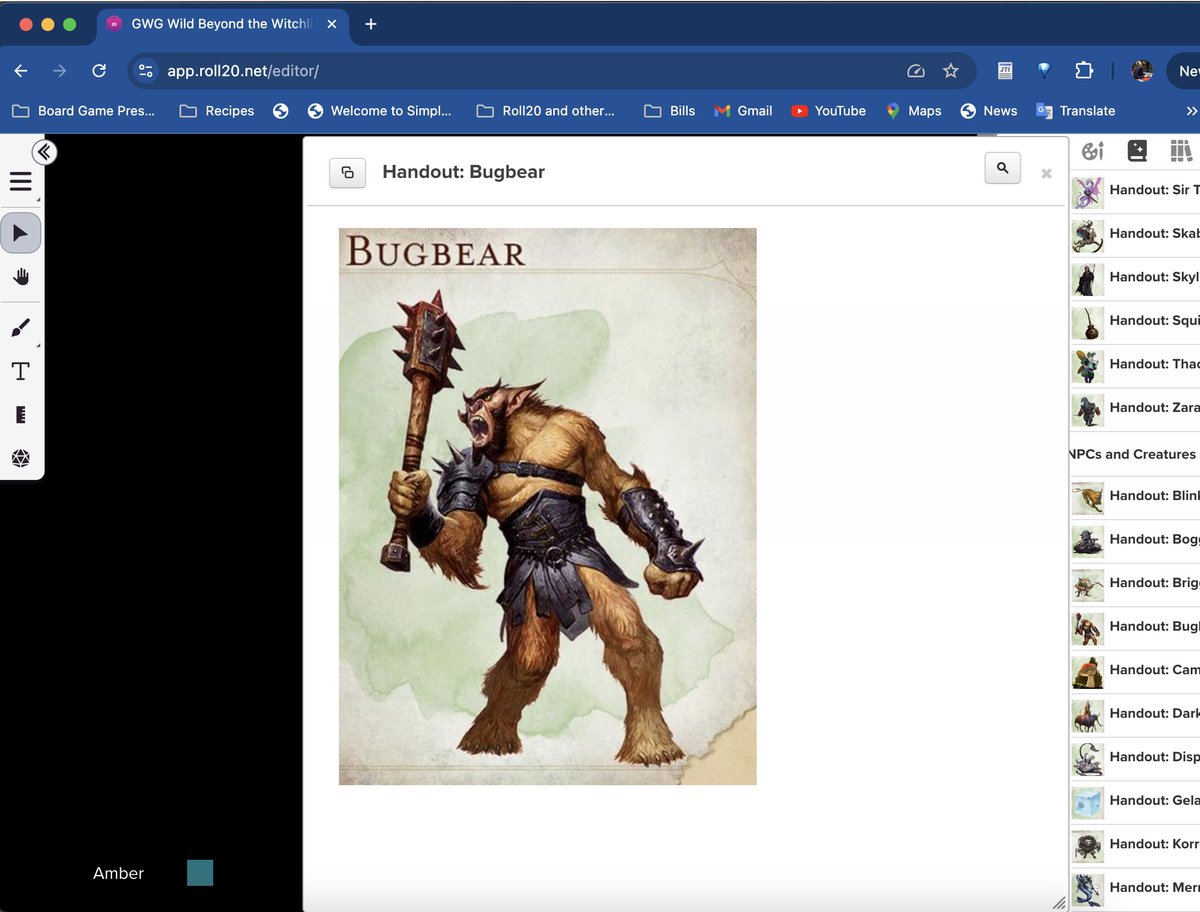The height and width of the screenshot is (912, 1200).
Task: Click the magnifier button in handout header
Action: click(1003, 169)
